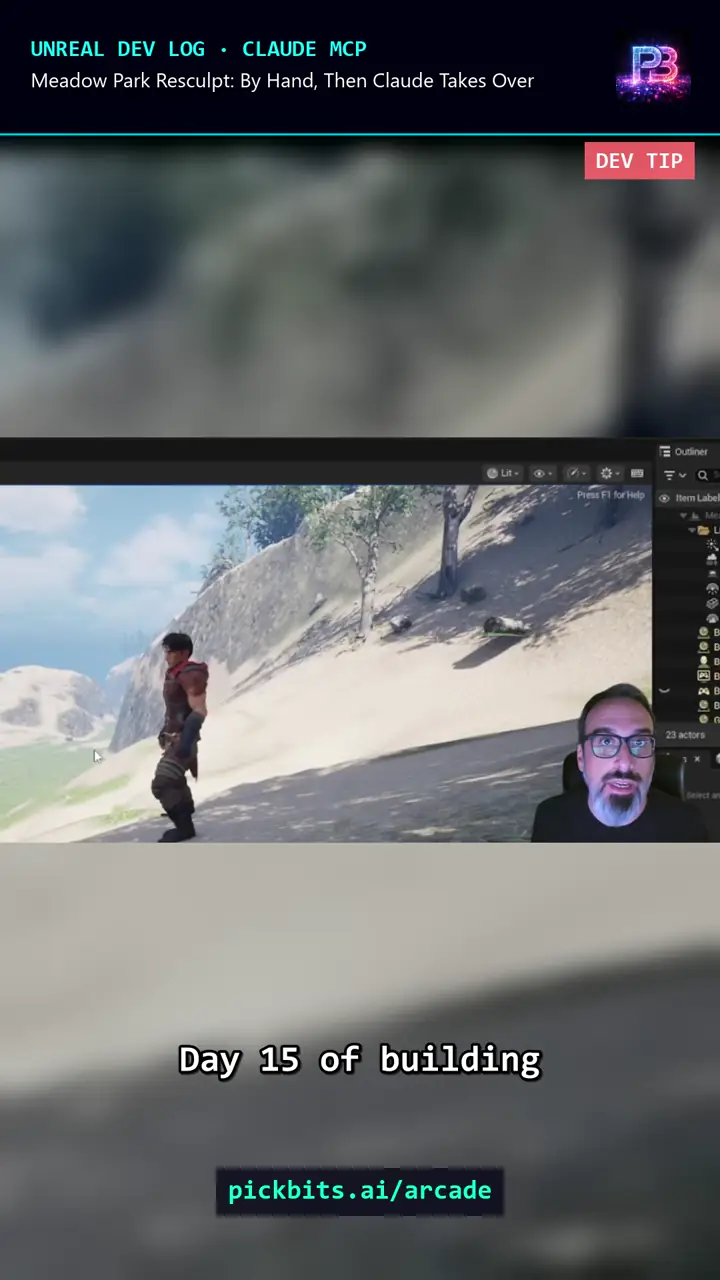
Task: Select the player character in the viewport
Action: click(x=180, y=736)
